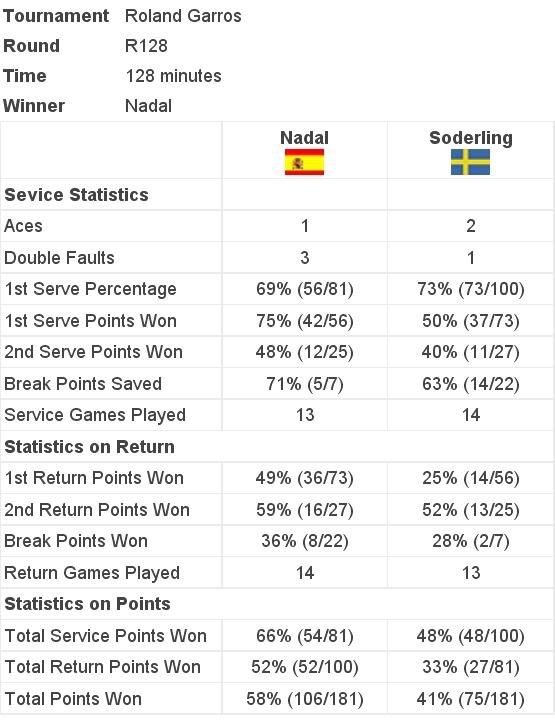Image resolution: width=555 pixels, height=720 pixels.
Task: Select the Statistics on Points section header
Action: click(x=87, y=604)
